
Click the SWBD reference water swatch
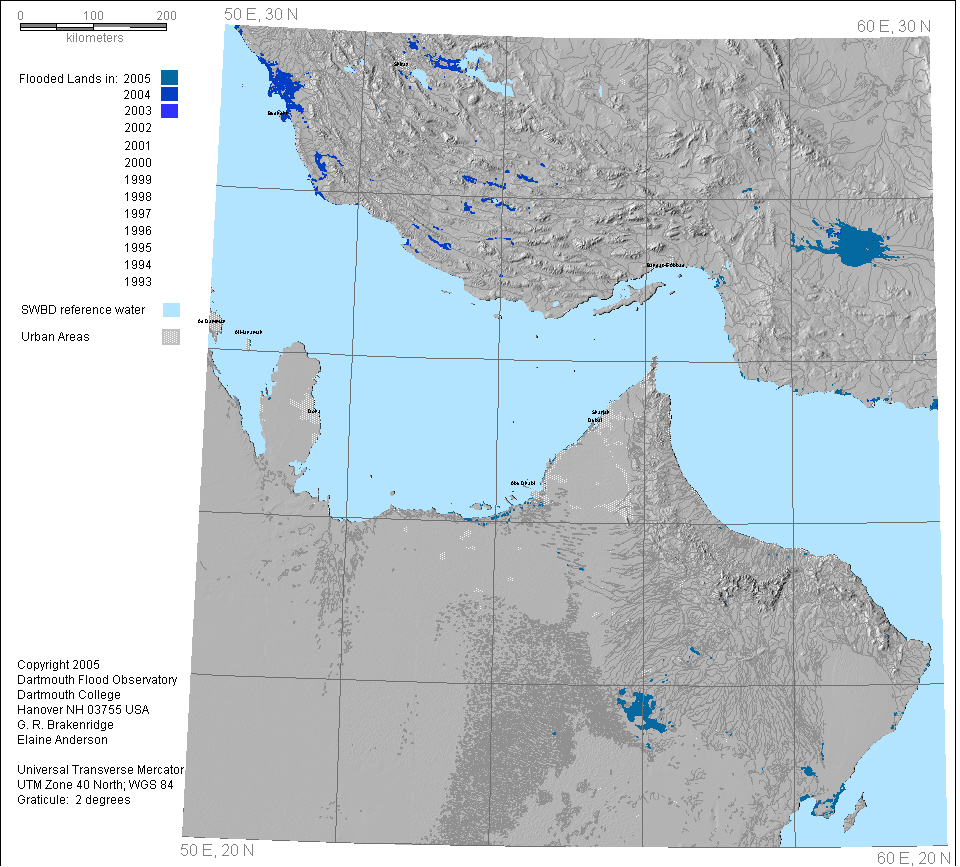click(x=171, y=310)
